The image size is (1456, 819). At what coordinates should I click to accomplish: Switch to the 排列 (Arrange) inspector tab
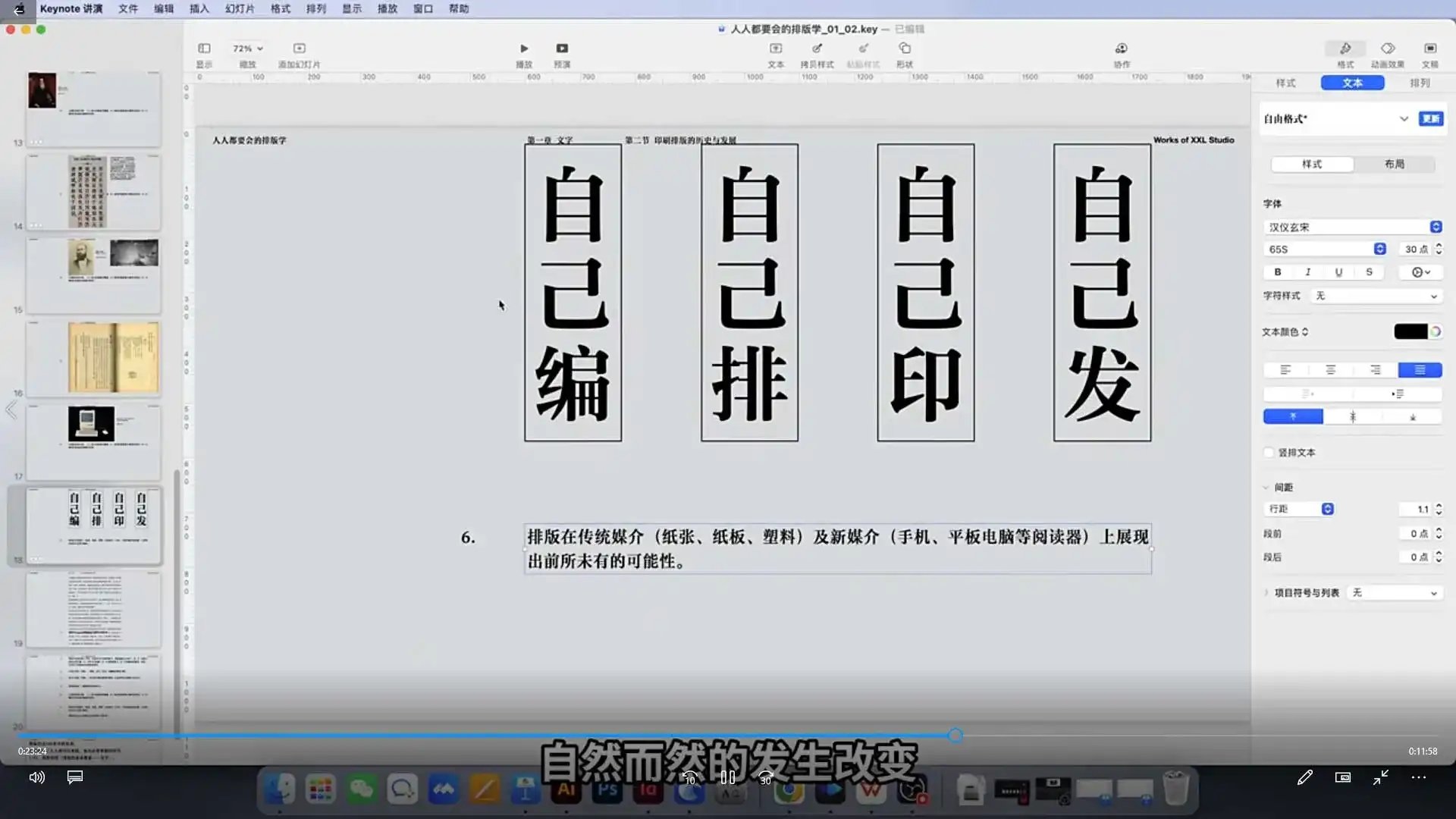pyautogui.click(x=1420, y=83)
